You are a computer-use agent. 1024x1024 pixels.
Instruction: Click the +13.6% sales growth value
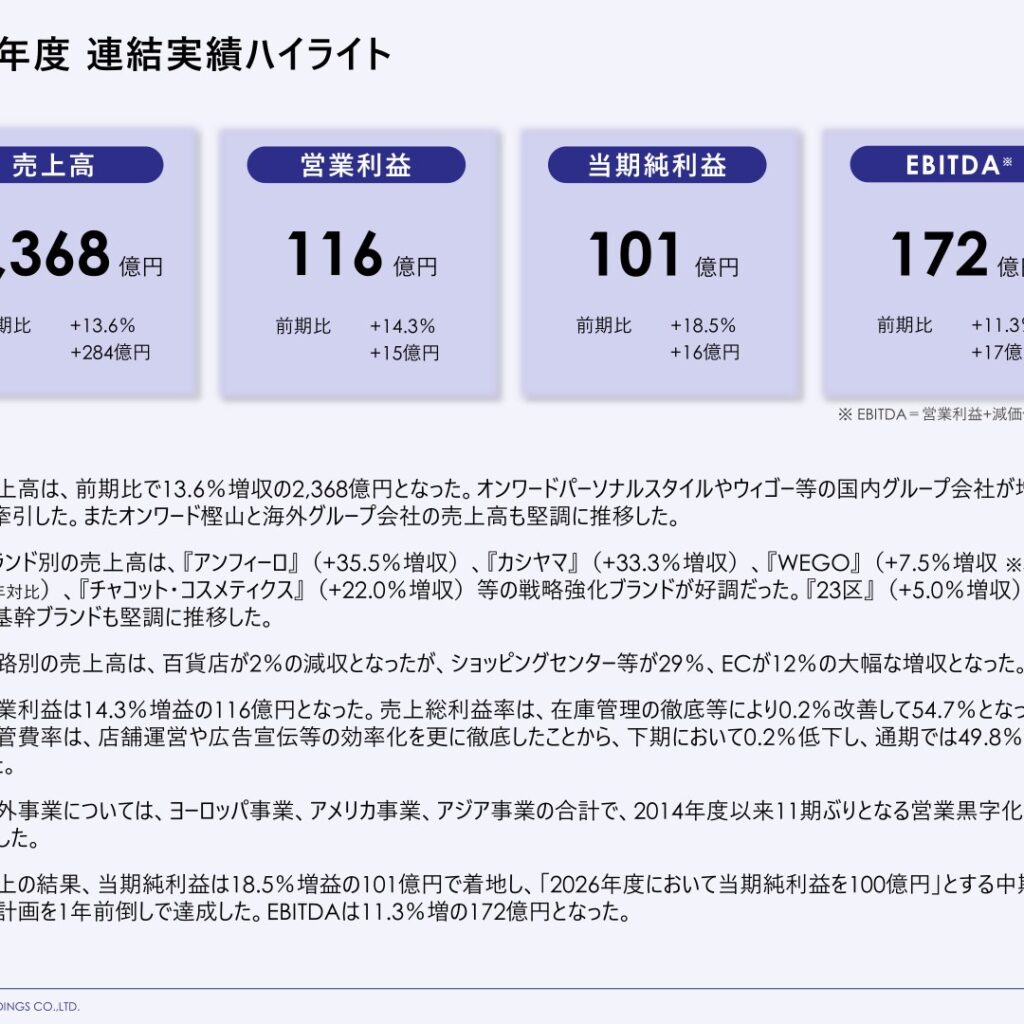click(x=103, y=325)
